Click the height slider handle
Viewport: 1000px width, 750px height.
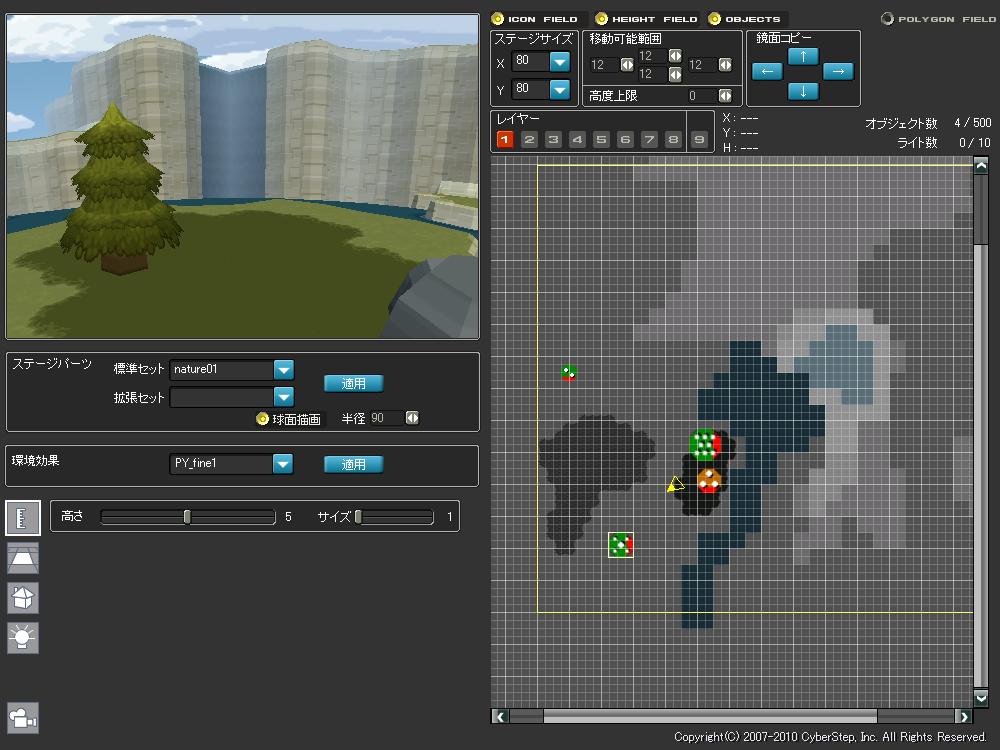click(187, 517)
